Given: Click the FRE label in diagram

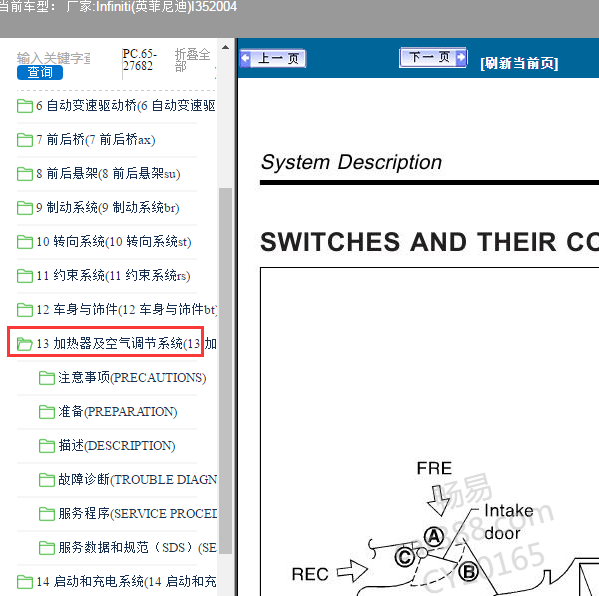Looking at the screenshot, I should click(434, 468).
